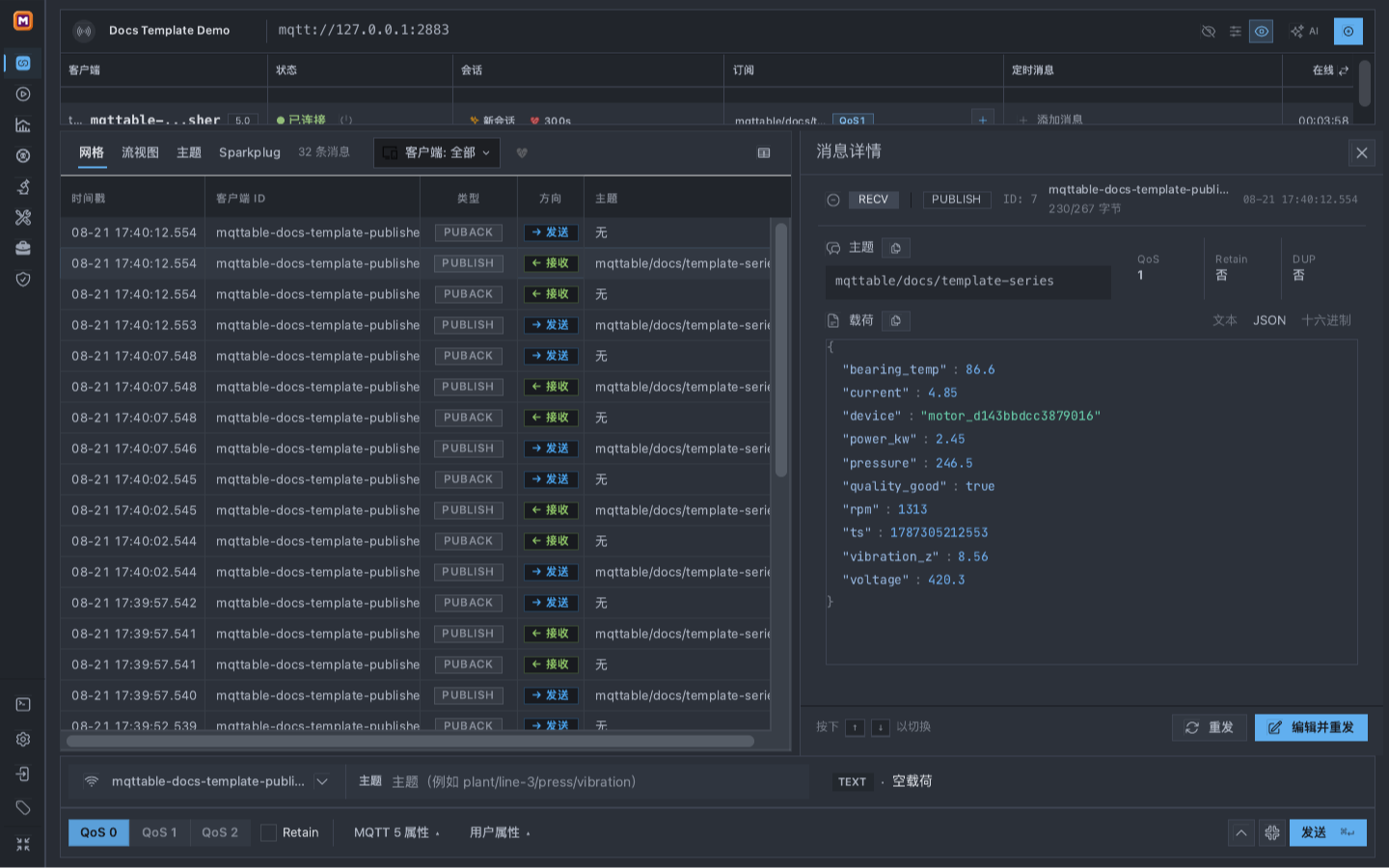Open the AI assistant sparkle button
Viewport: 1389px width, 868px height.
[x=1304, y=32]
